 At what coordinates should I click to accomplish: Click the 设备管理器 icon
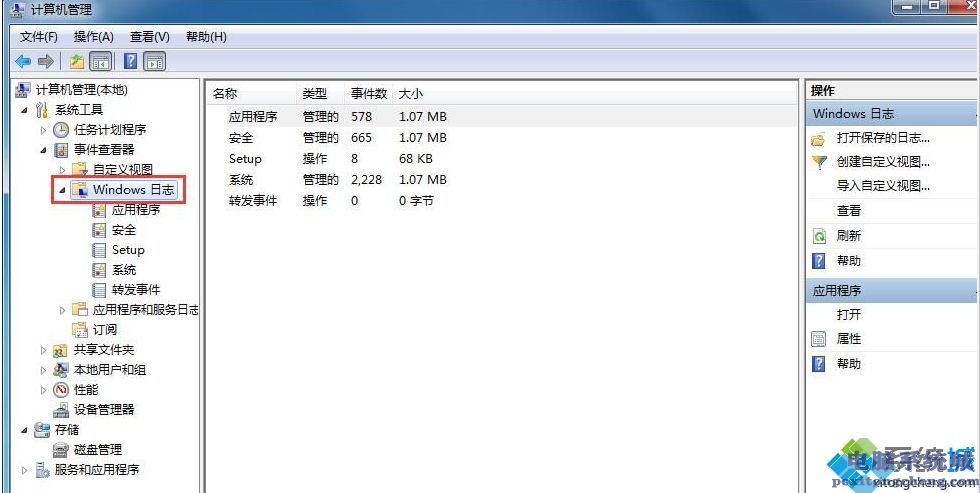pos(61,410)
